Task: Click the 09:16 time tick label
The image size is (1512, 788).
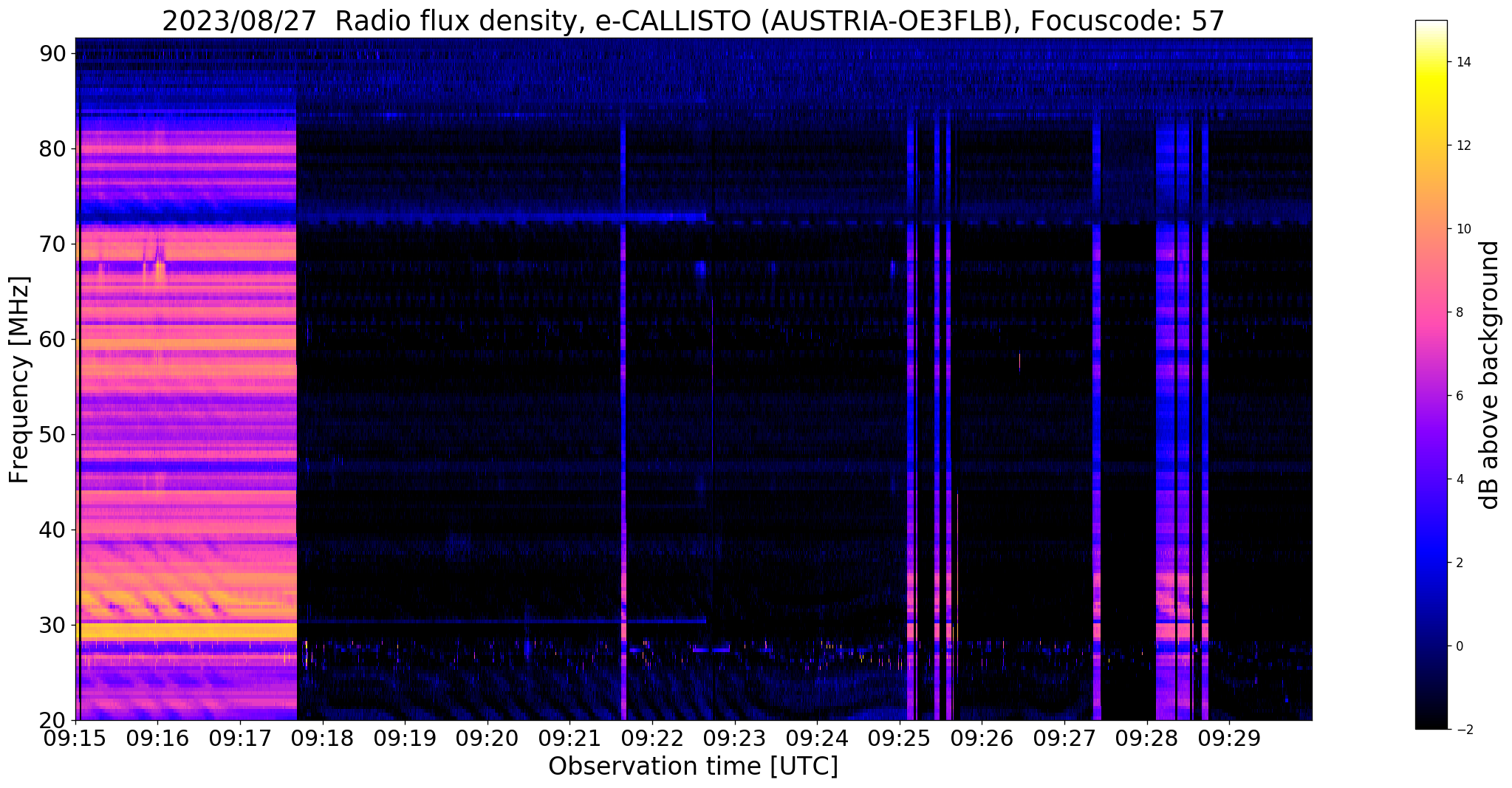Action: (157, 739)
